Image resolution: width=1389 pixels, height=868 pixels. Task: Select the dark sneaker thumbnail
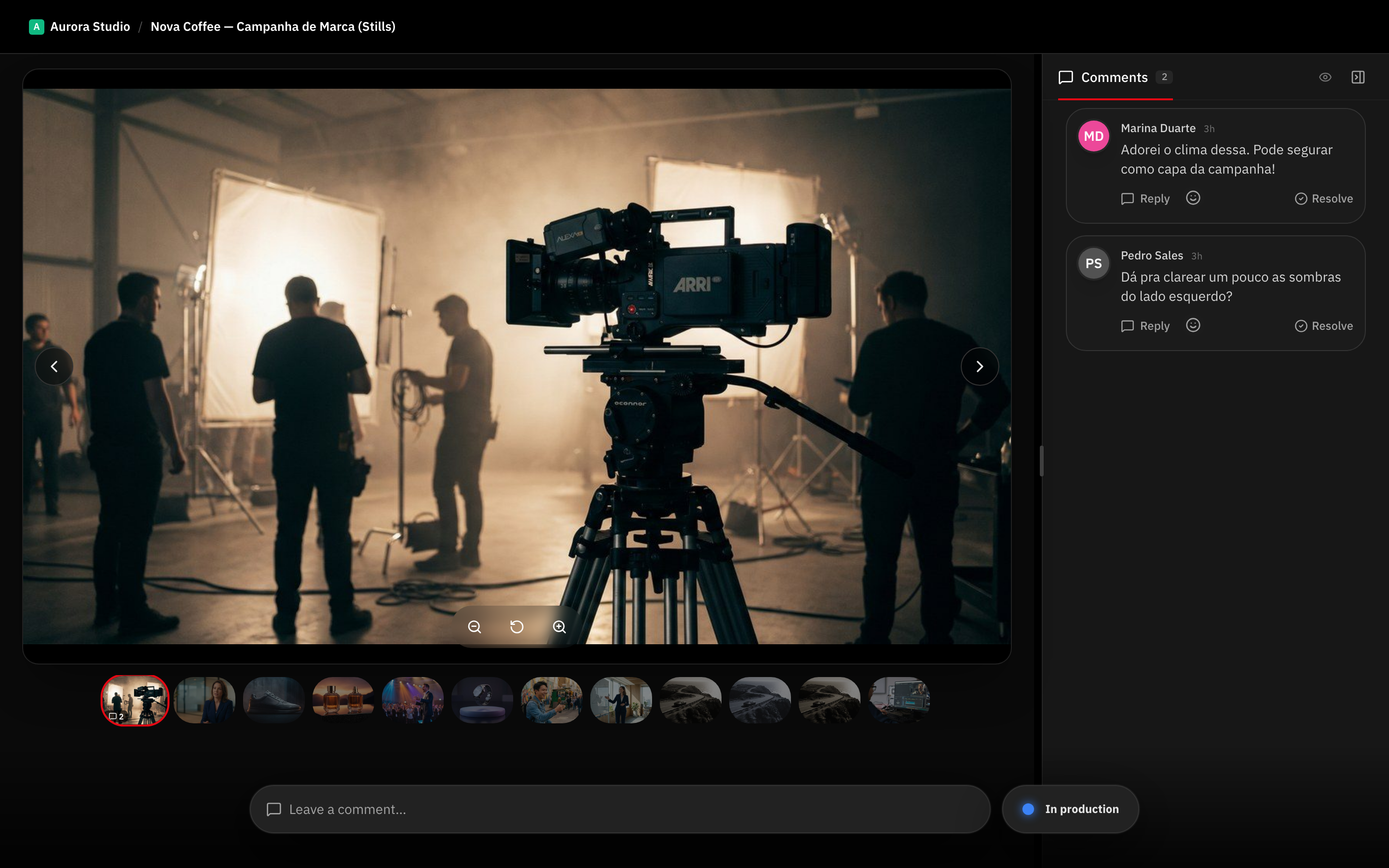click(x=274, y=700)
